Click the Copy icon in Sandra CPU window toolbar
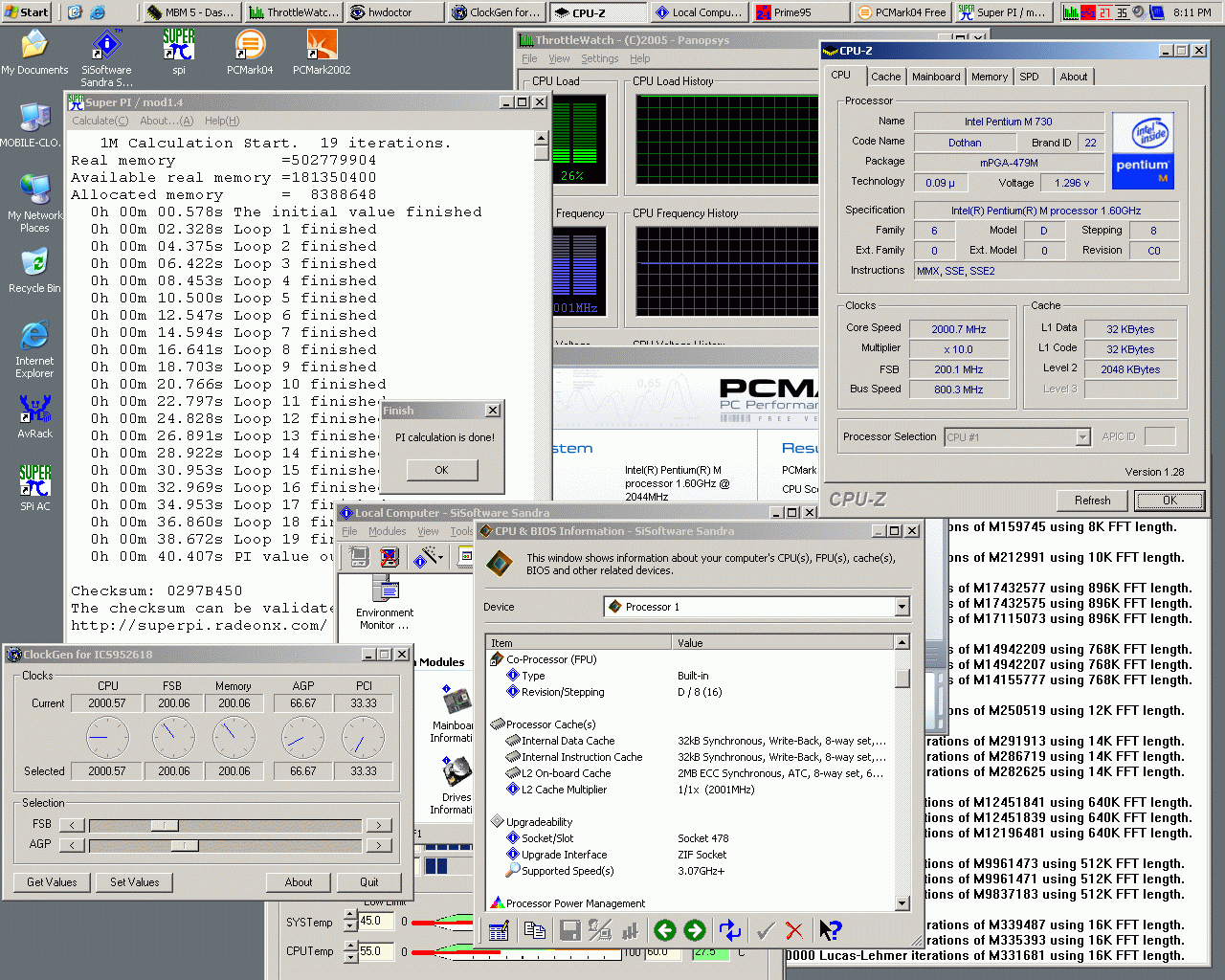Image resolution: width=1225 pixels, height=980 pixels. tap(535, 930)
